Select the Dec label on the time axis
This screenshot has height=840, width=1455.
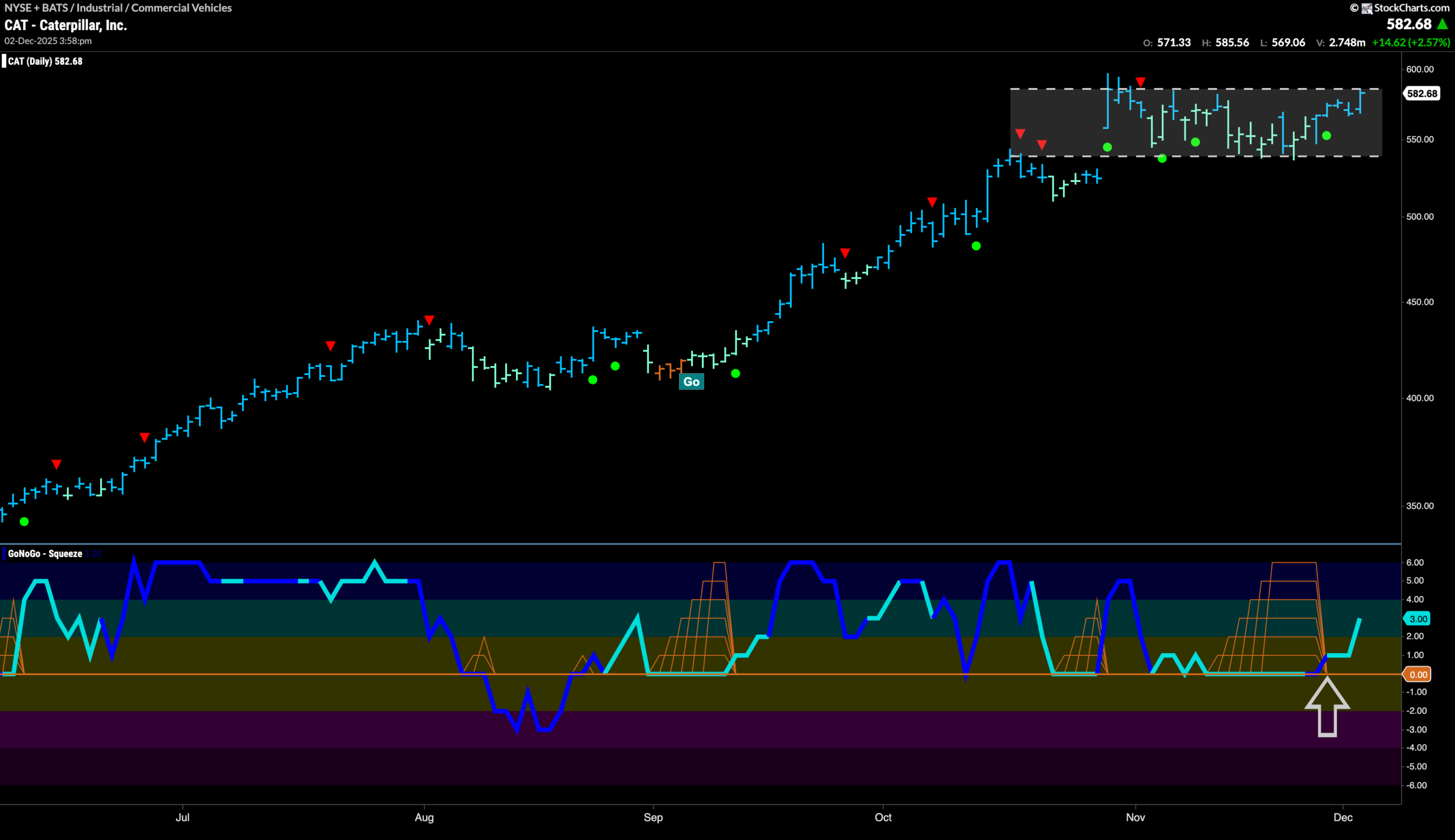coord(1343,817)
